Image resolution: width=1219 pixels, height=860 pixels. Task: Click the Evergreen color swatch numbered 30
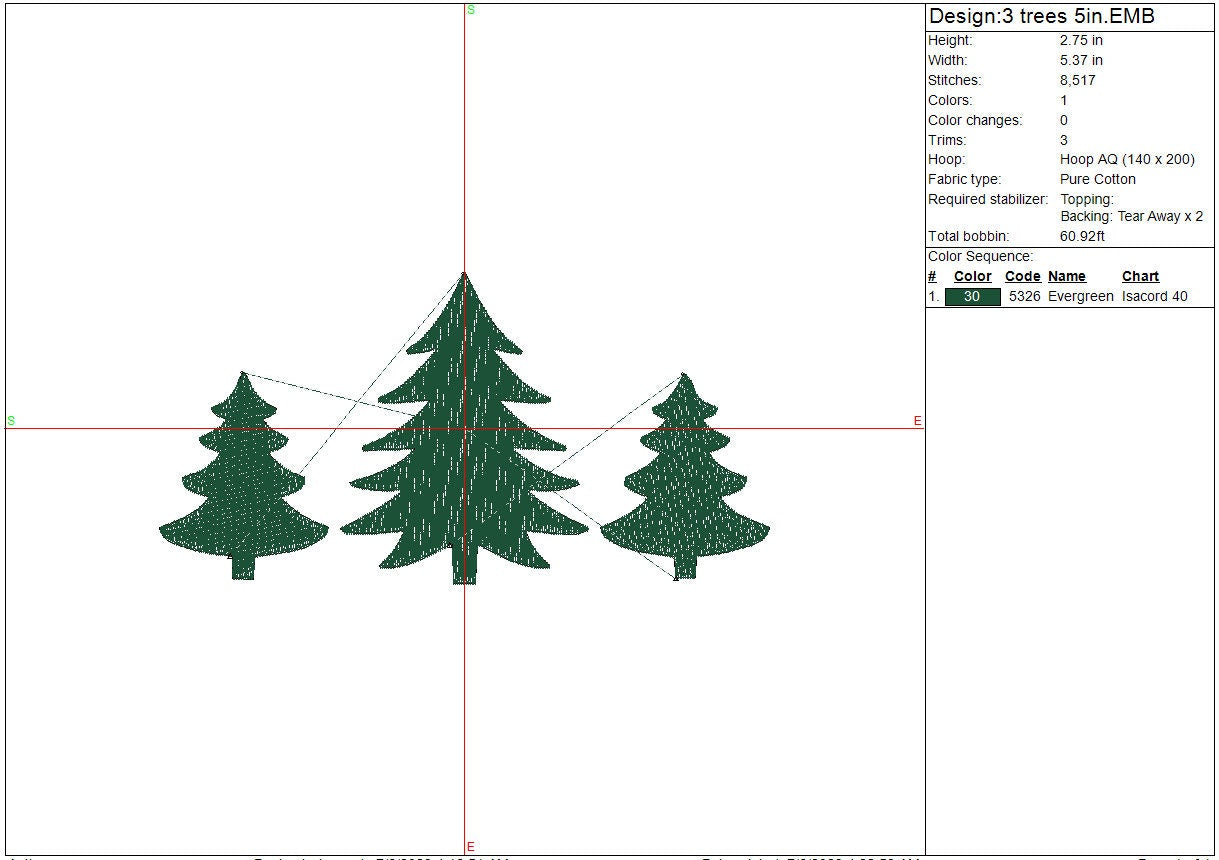(x=972, y=297)
